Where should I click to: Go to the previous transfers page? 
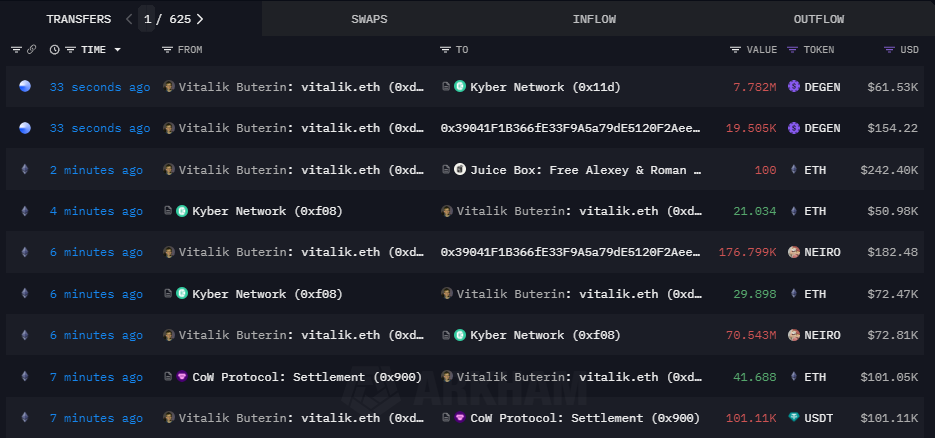click(129, 19)
